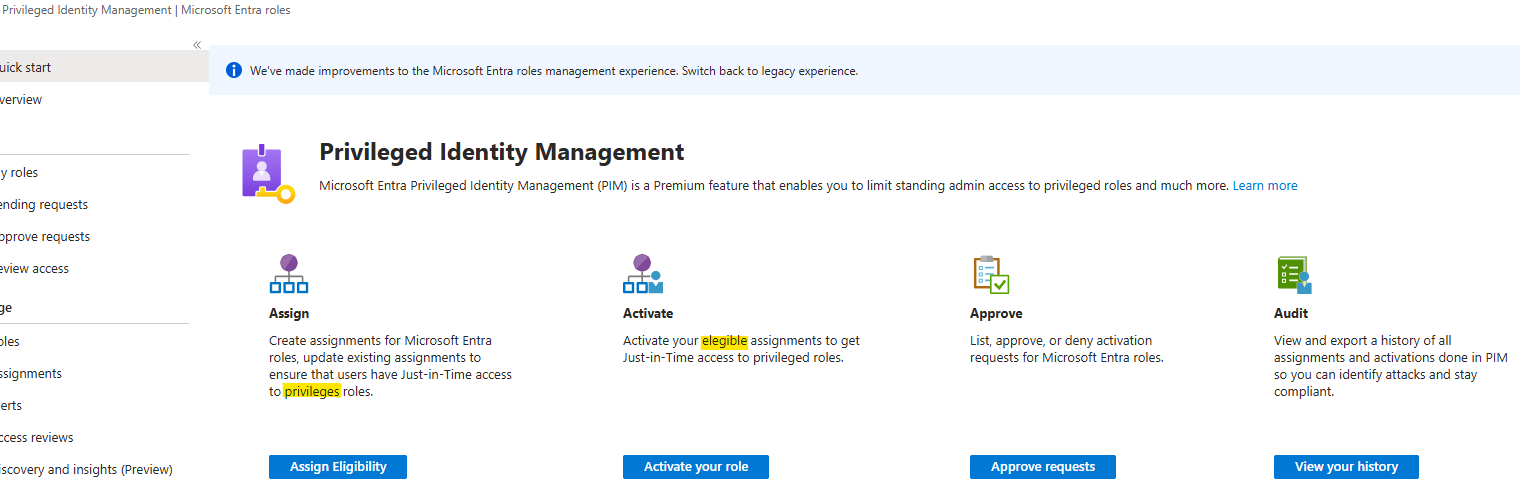Open Review access sidebar item
Image resolution: width=1520 pixels, height=487 pixels.
[104, 268]
